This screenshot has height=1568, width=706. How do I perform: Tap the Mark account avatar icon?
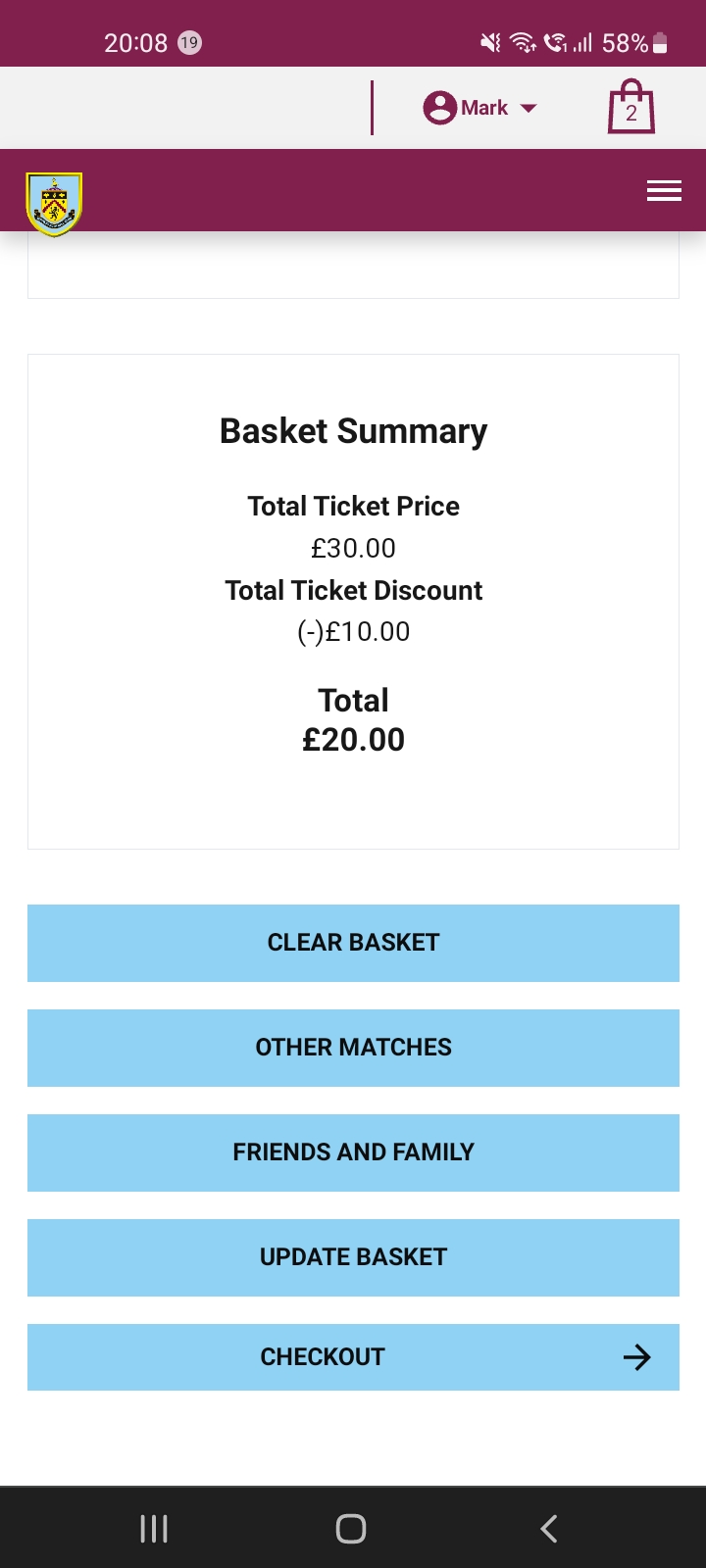440,108
